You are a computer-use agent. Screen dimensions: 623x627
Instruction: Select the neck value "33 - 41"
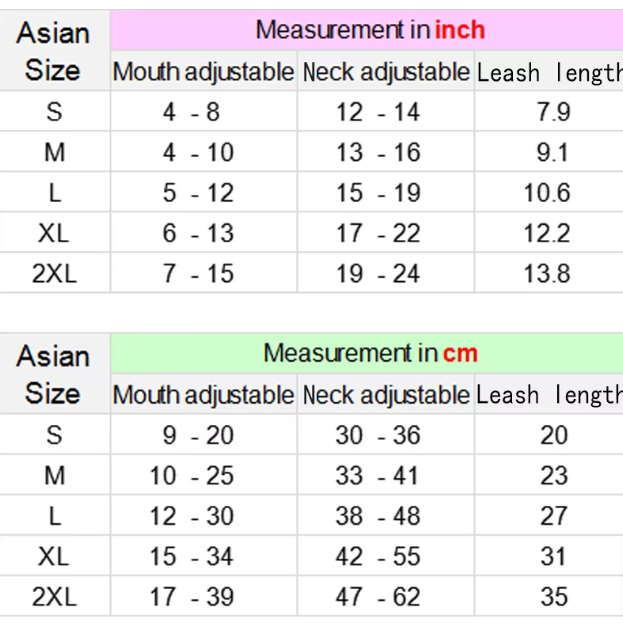tap(377, 476)
